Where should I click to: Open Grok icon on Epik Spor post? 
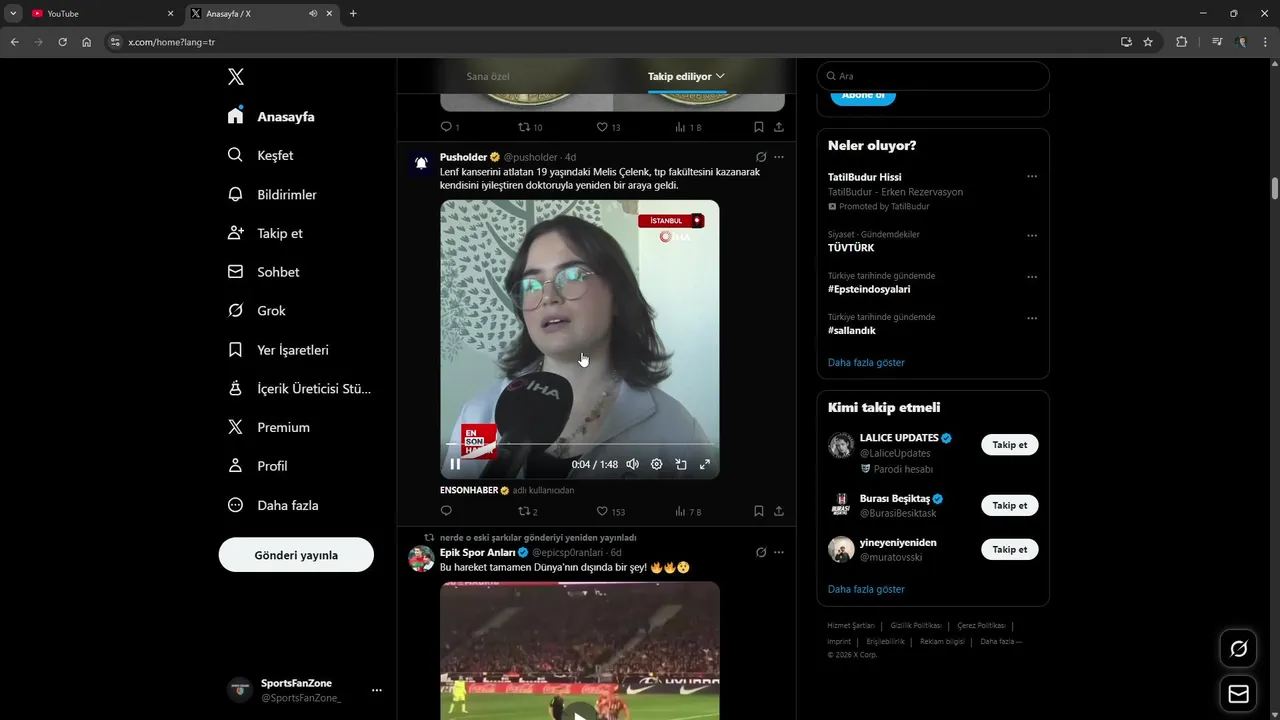(x=761, y=552)
